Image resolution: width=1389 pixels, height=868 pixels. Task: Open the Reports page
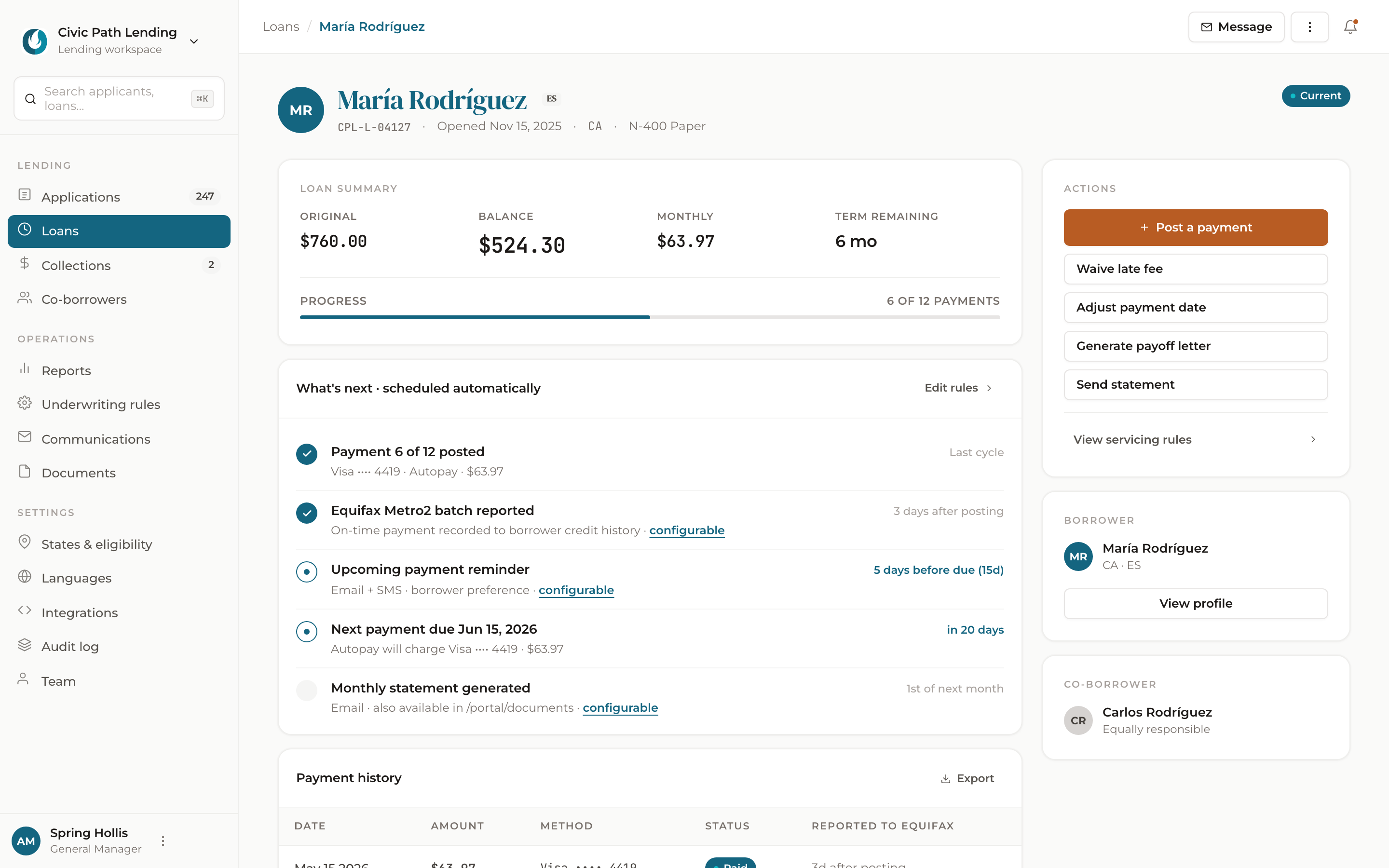(x=119, y=370)
